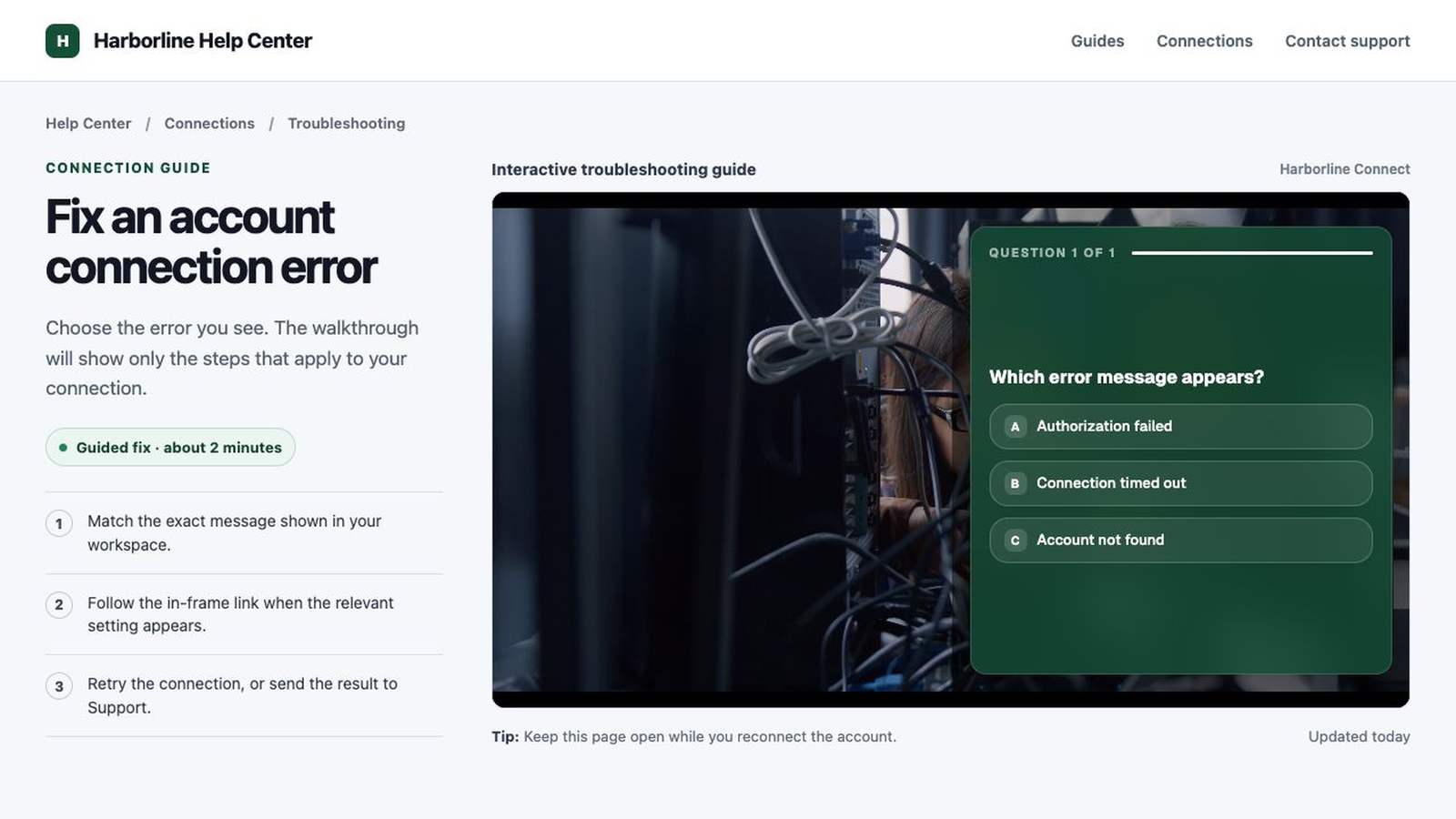Open the Guides navigation item
The image size is (1456, 819).
1097,41
